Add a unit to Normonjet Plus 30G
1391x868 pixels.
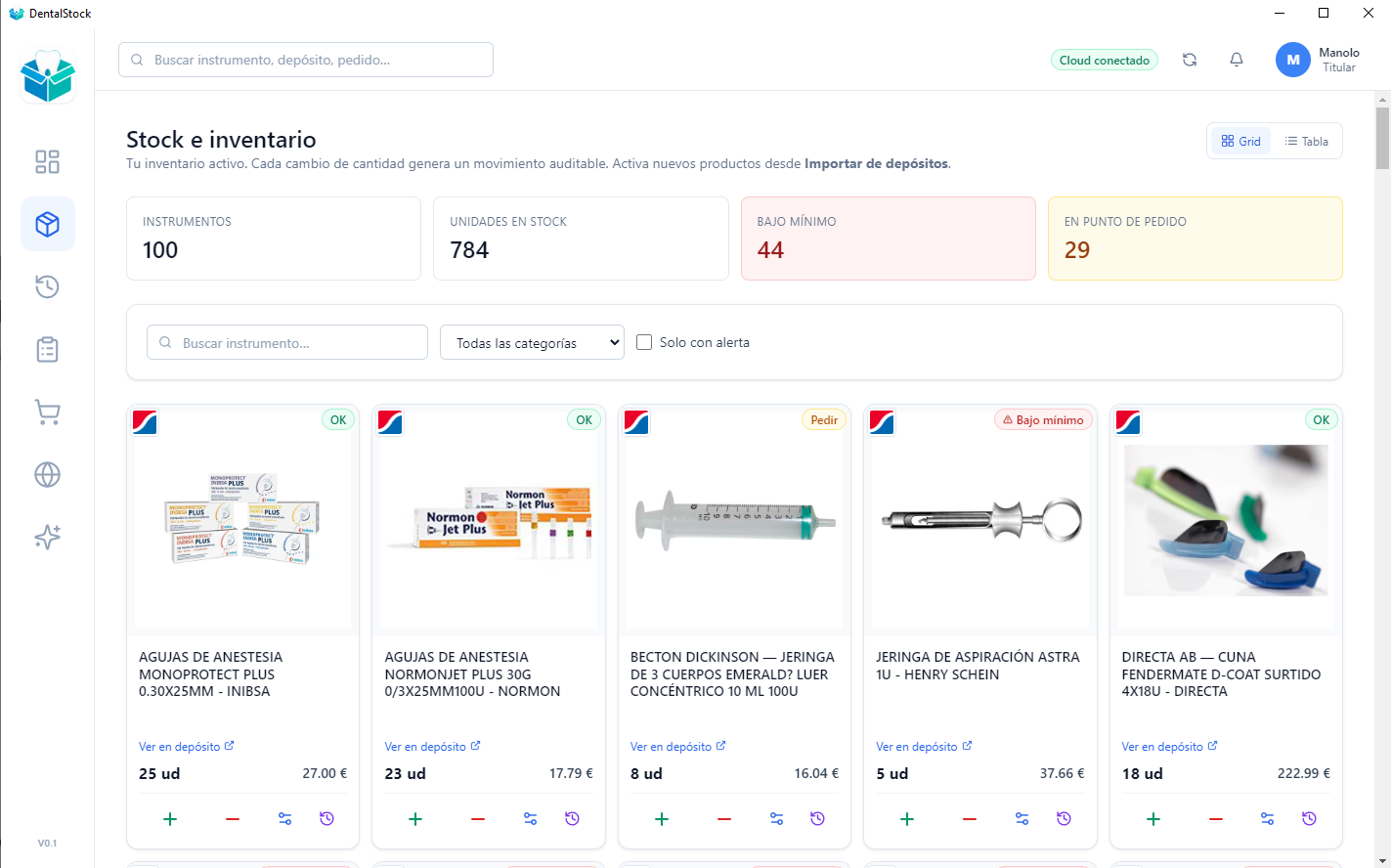pos(415,819)
